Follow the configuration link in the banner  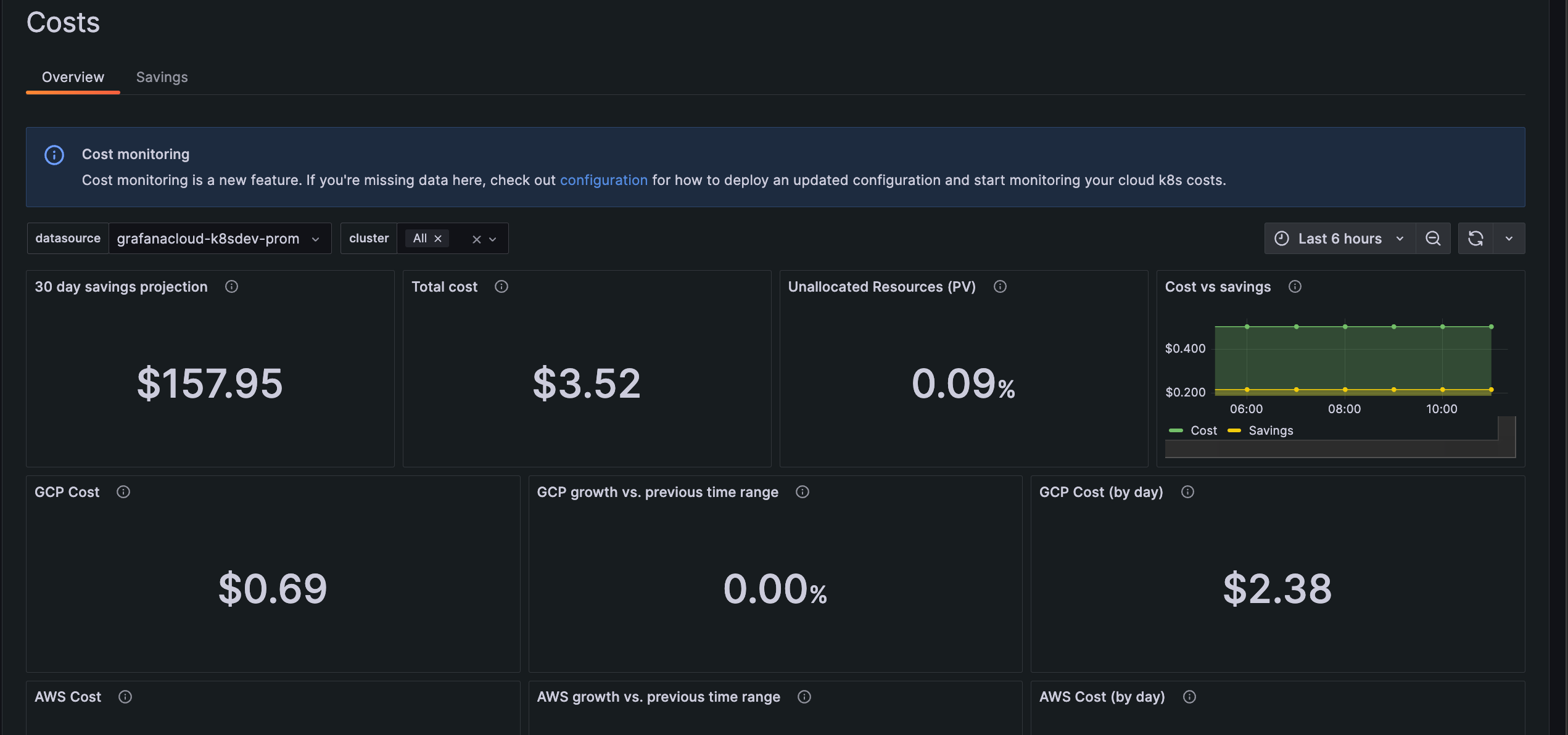click(603, 180)
